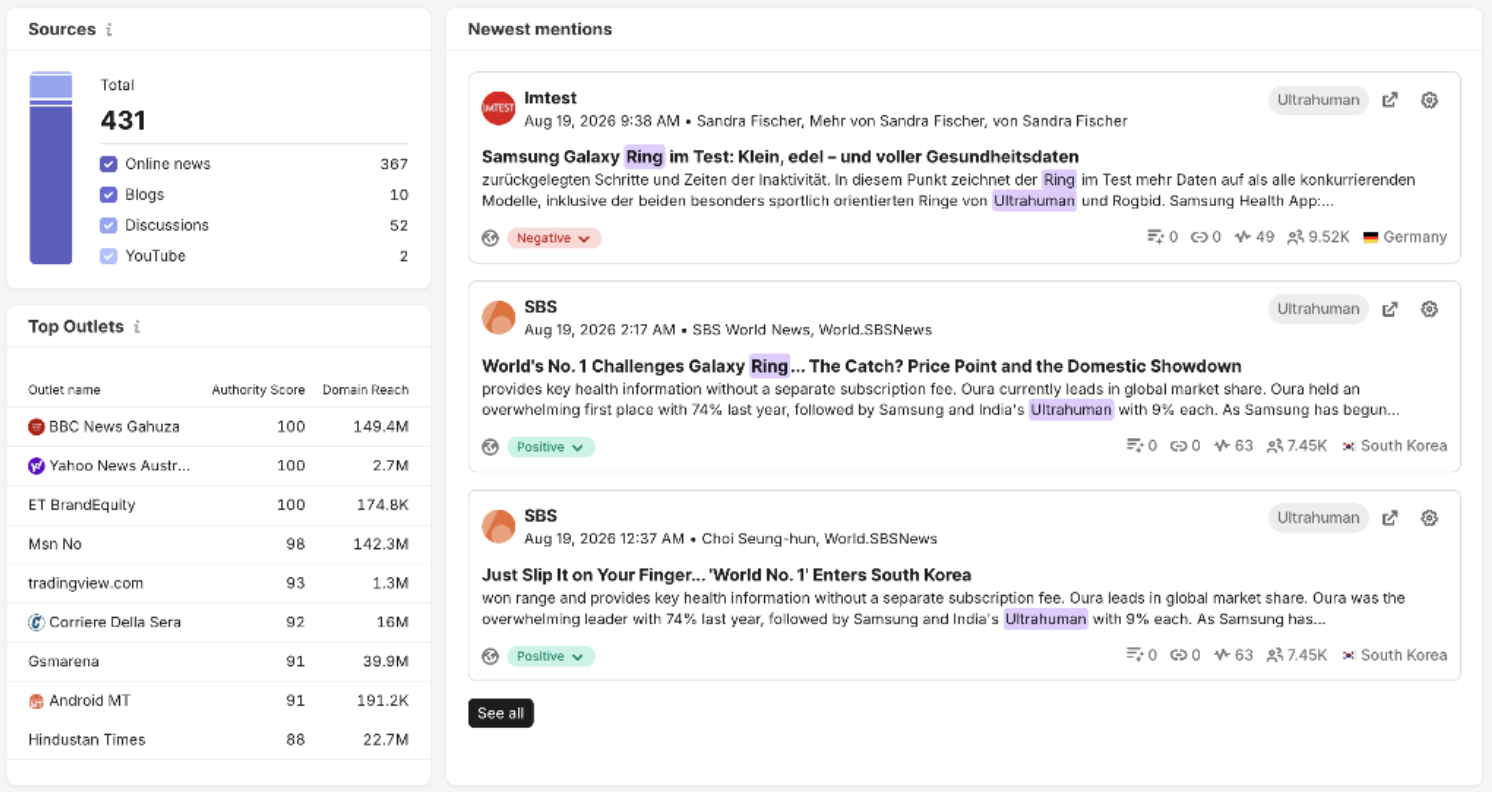Click the large dark segment of Sources bar
The height and width of the screenshot is (792, 1492).
51,185
